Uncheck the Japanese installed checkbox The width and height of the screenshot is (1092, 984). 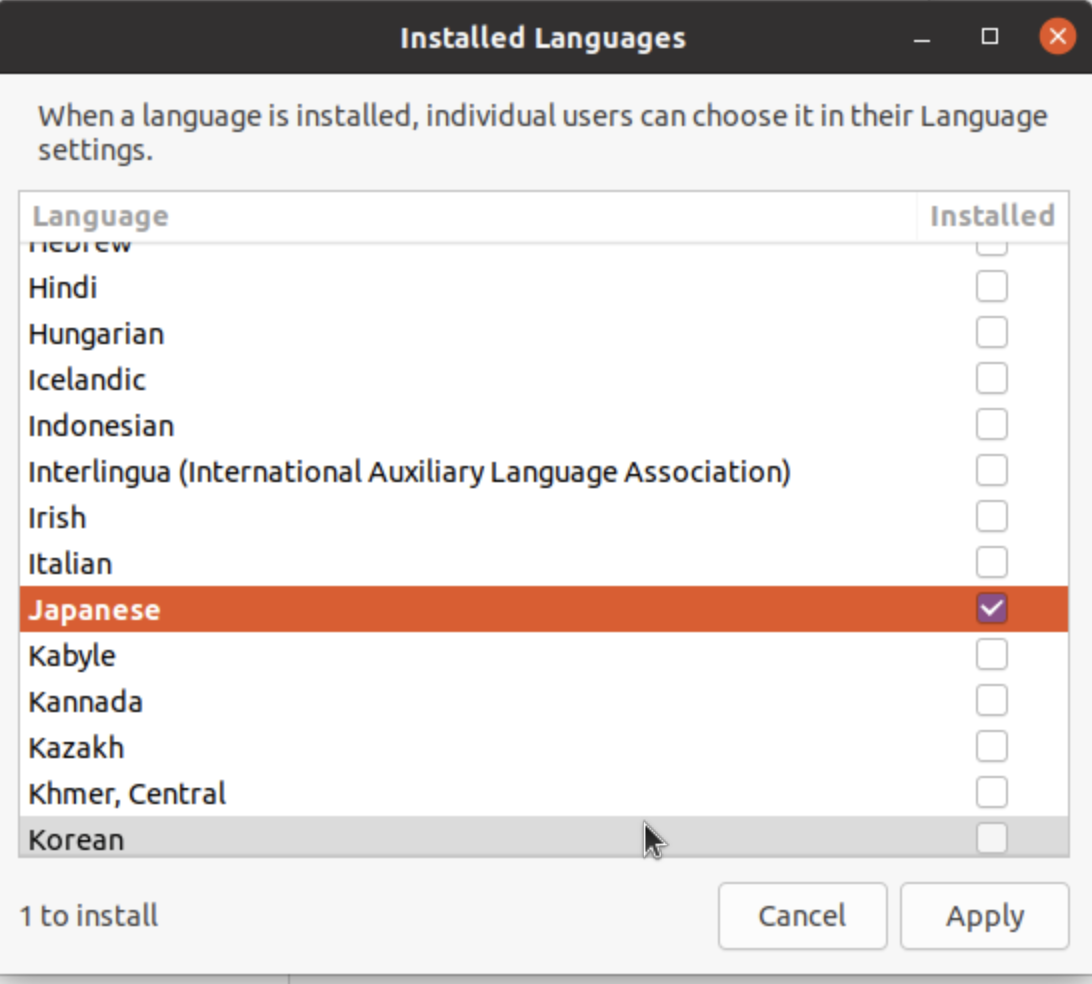992,609
